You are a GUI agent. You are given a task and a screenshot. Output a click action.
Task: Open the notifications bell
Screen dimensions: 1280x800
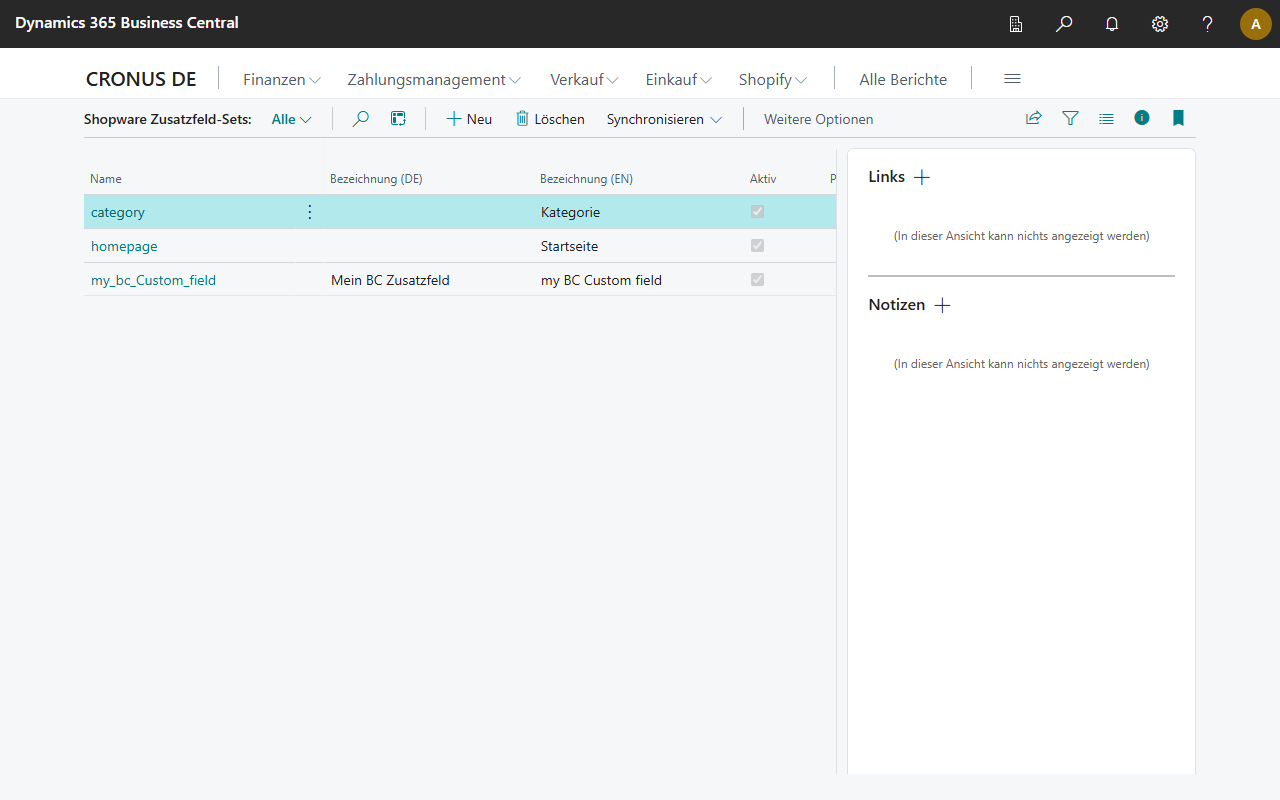pos(1112,24)
